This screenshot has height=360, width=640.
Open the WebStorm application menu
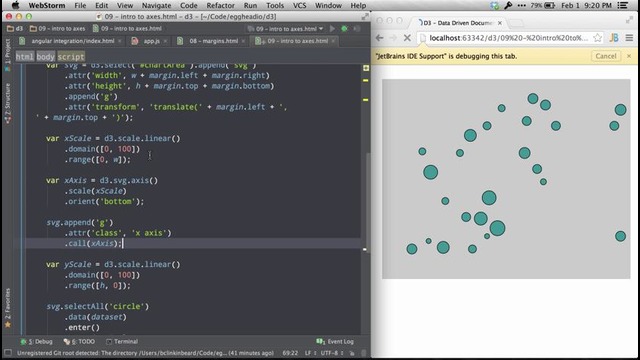[46, 5]
